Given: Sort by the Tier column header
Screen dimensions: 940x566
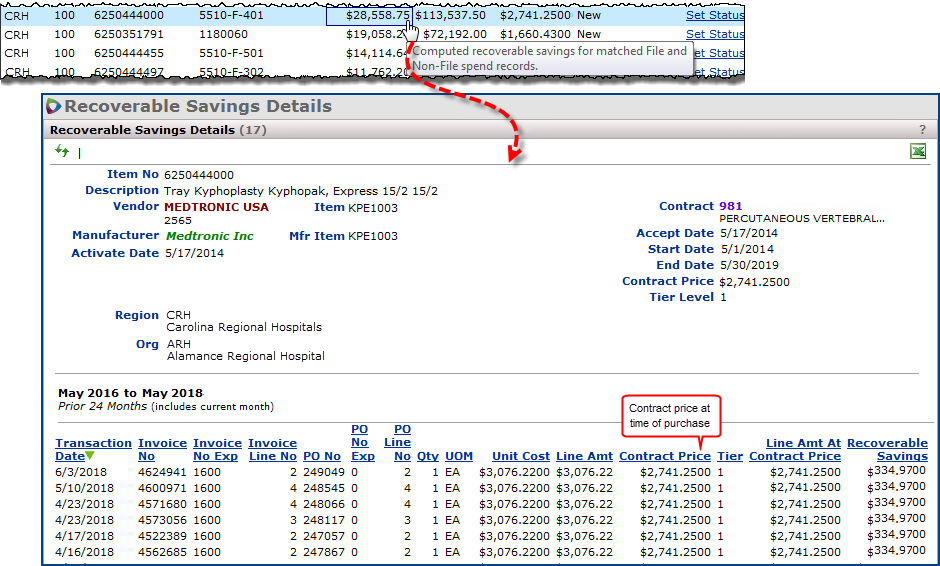Looking at the screenshot, I should [730, 456].
